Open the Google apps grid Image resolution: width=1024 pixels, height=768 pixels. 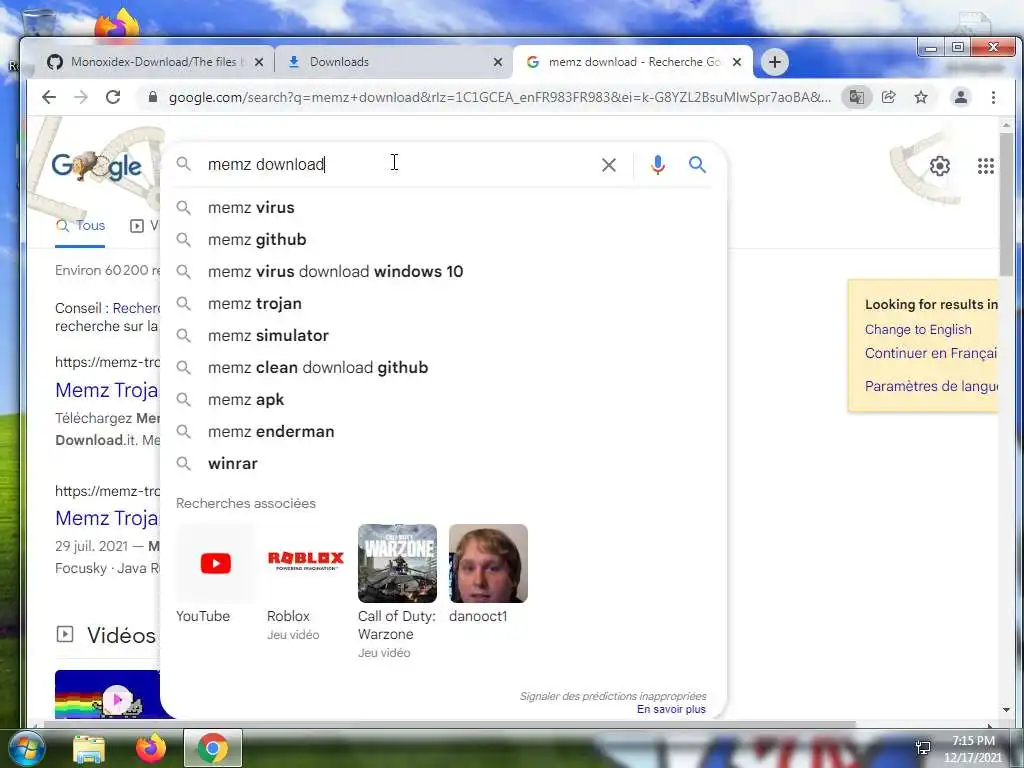985,166
